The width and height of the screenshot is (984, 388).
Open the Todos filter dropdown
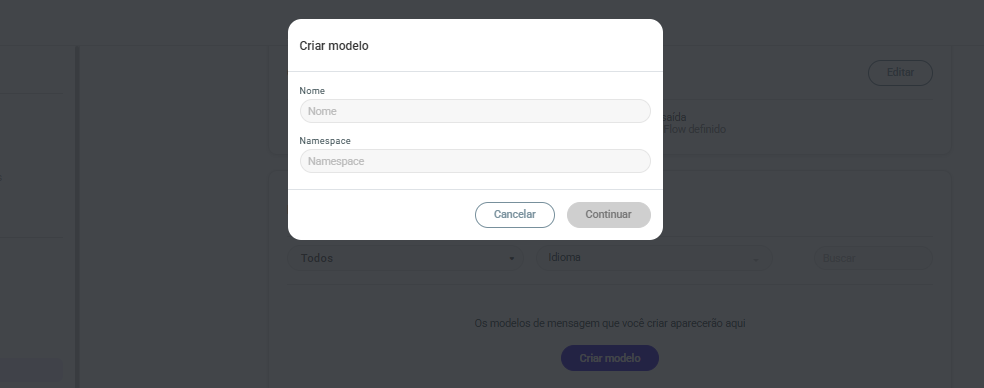(405, 258)
